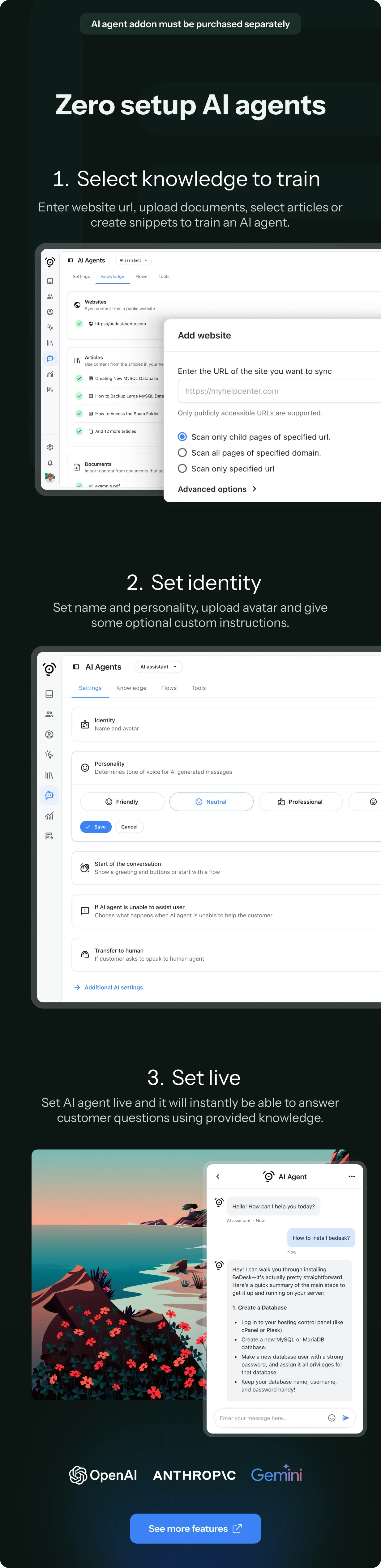Open three-dot menu in AI Agent chat header
The height and width of the screenshot is (1568, 381).
[351, 1177]
